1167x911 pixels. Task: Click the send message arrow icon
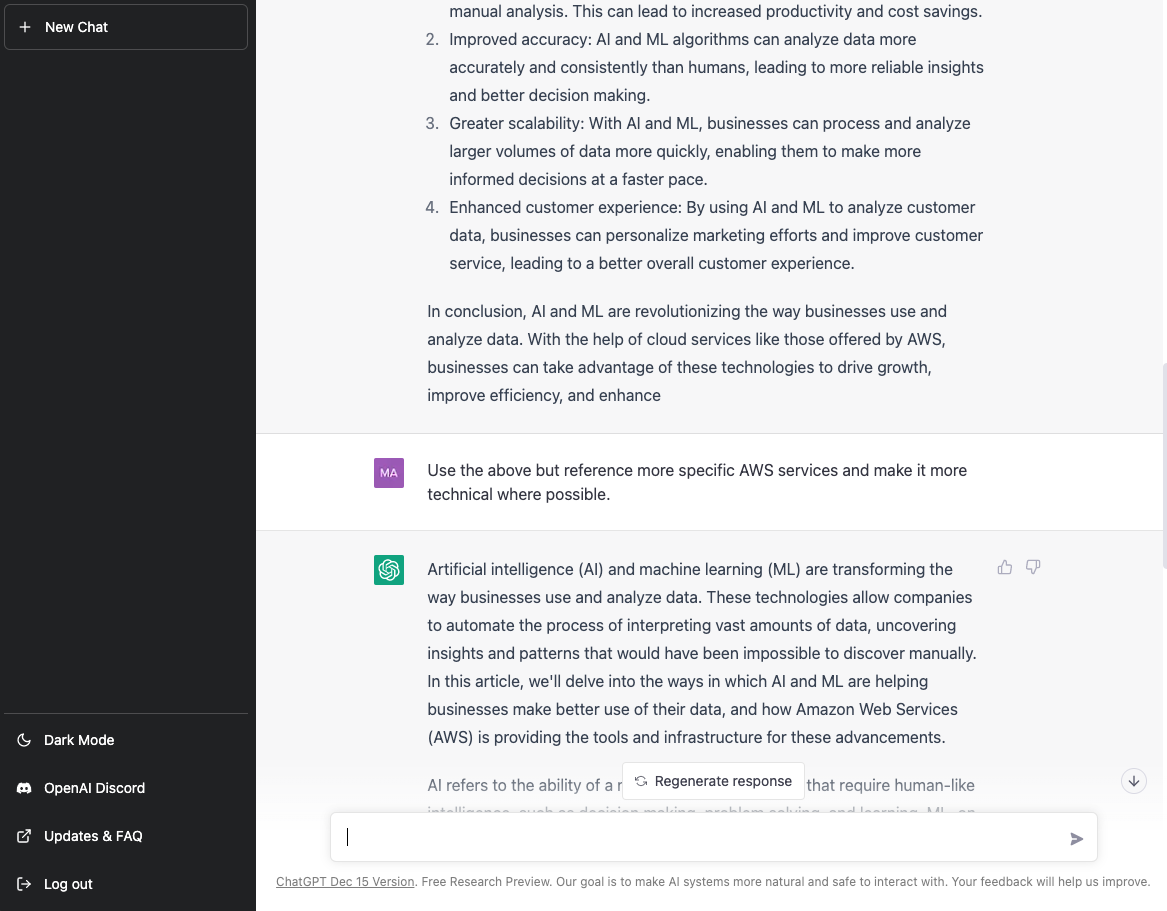1076,839
